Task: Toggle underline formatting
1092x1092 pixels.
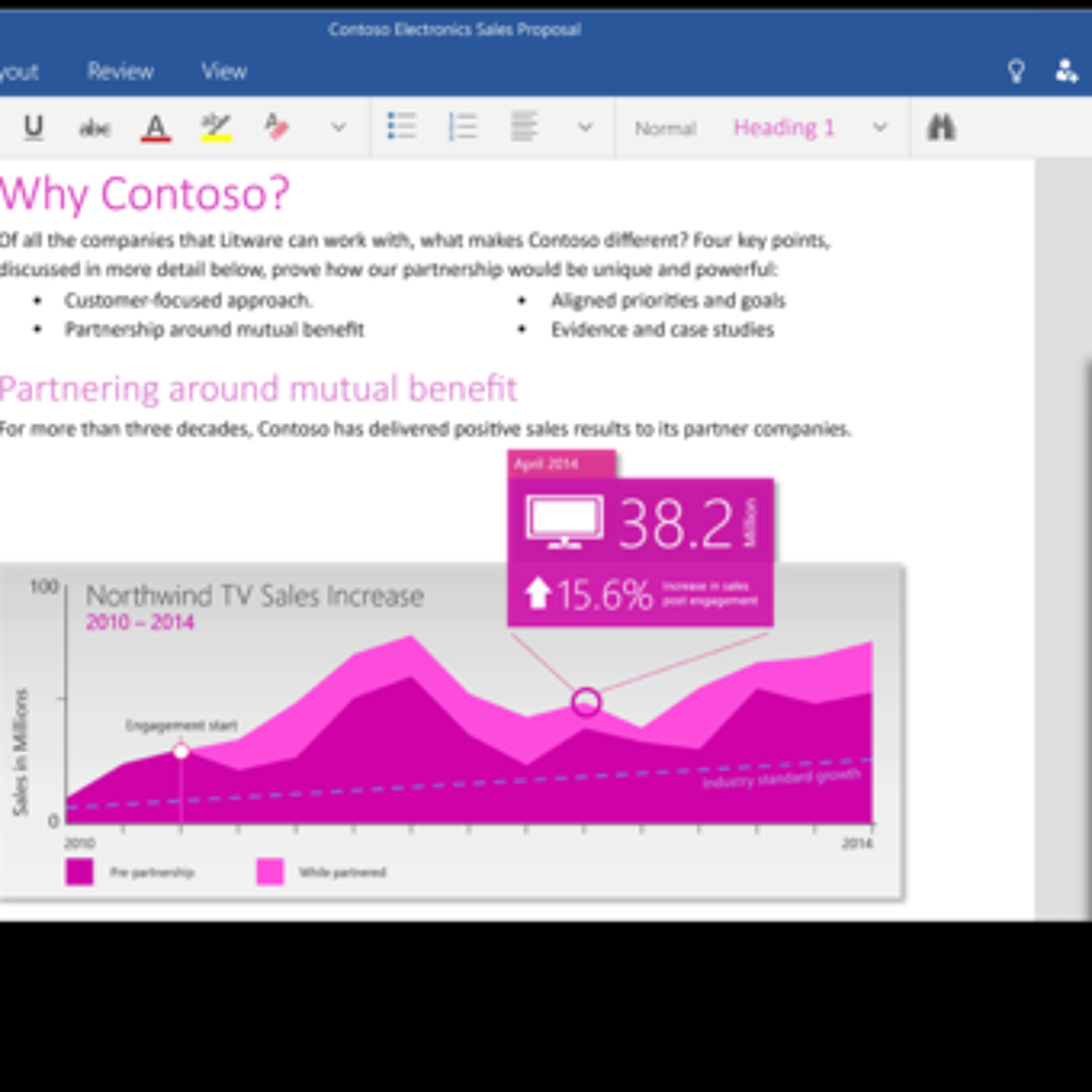Action: 33,127
